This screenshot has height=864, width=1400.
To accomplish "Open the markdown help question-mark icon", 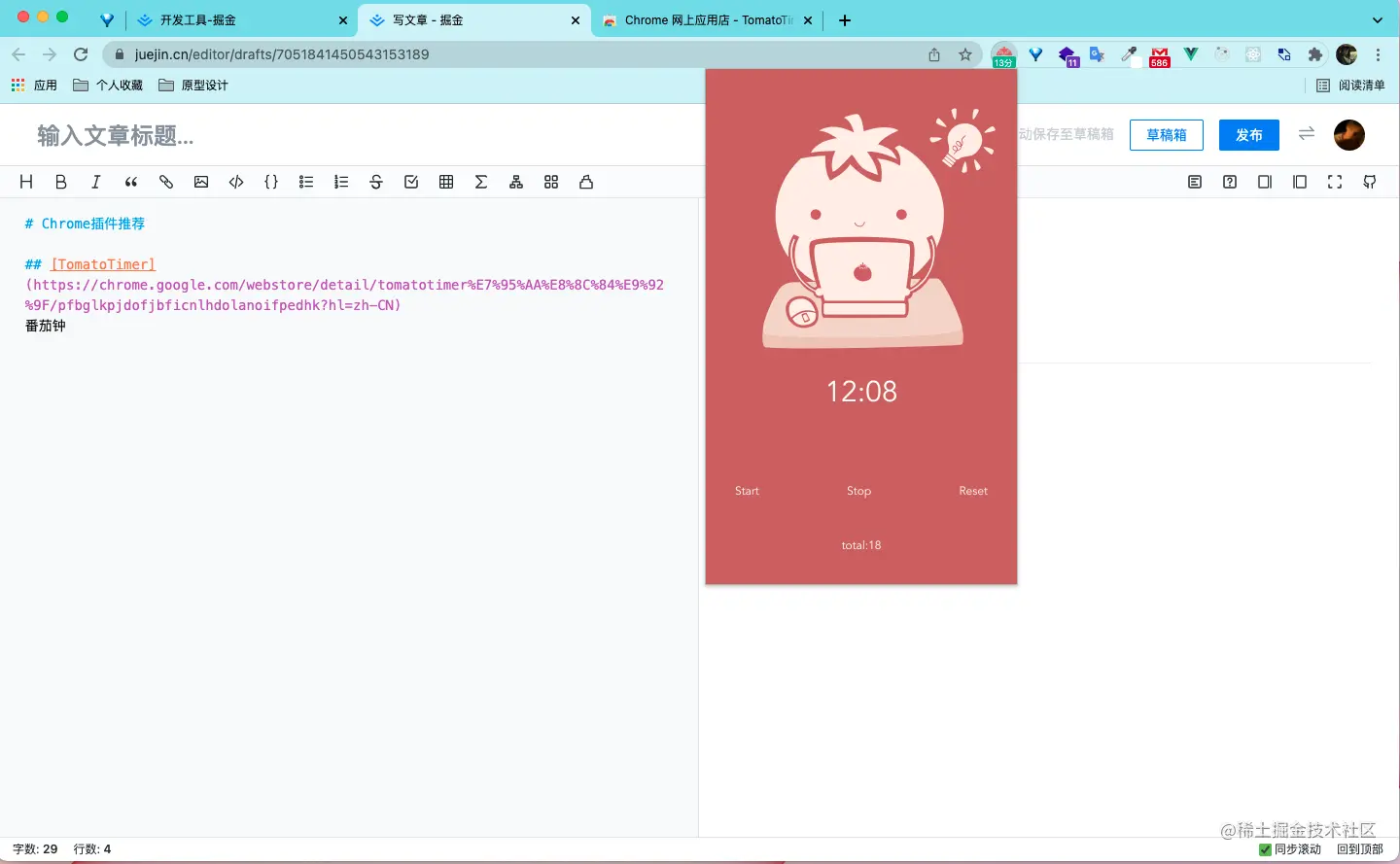I will (1230, 182).
